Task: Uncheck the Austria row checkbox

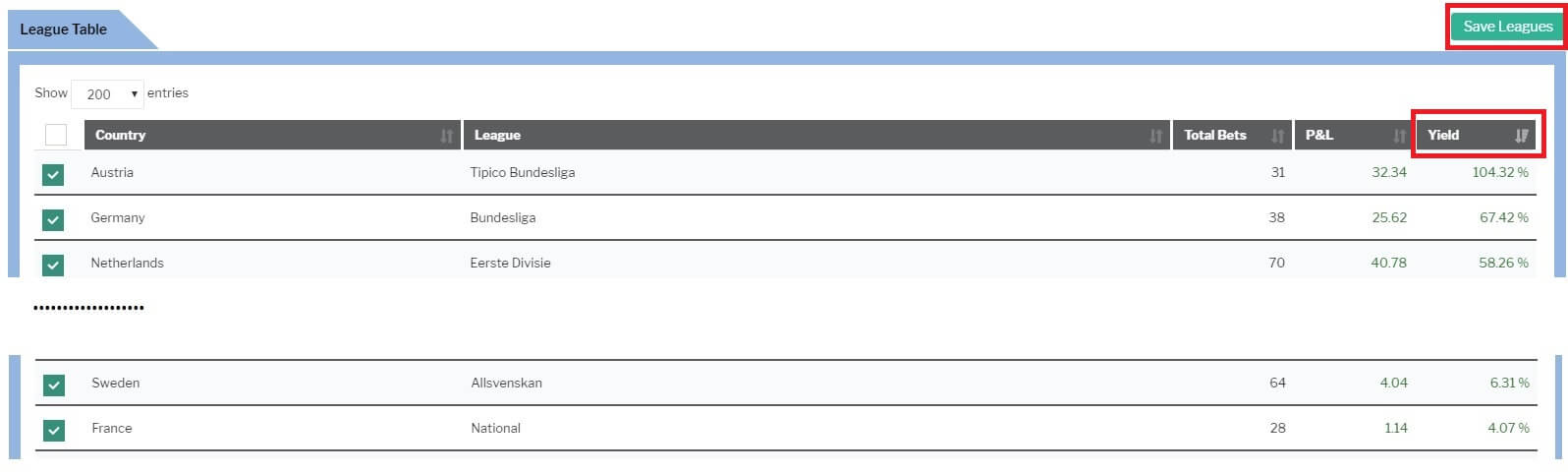Action: pyautogui.click(x=53, y=174)
